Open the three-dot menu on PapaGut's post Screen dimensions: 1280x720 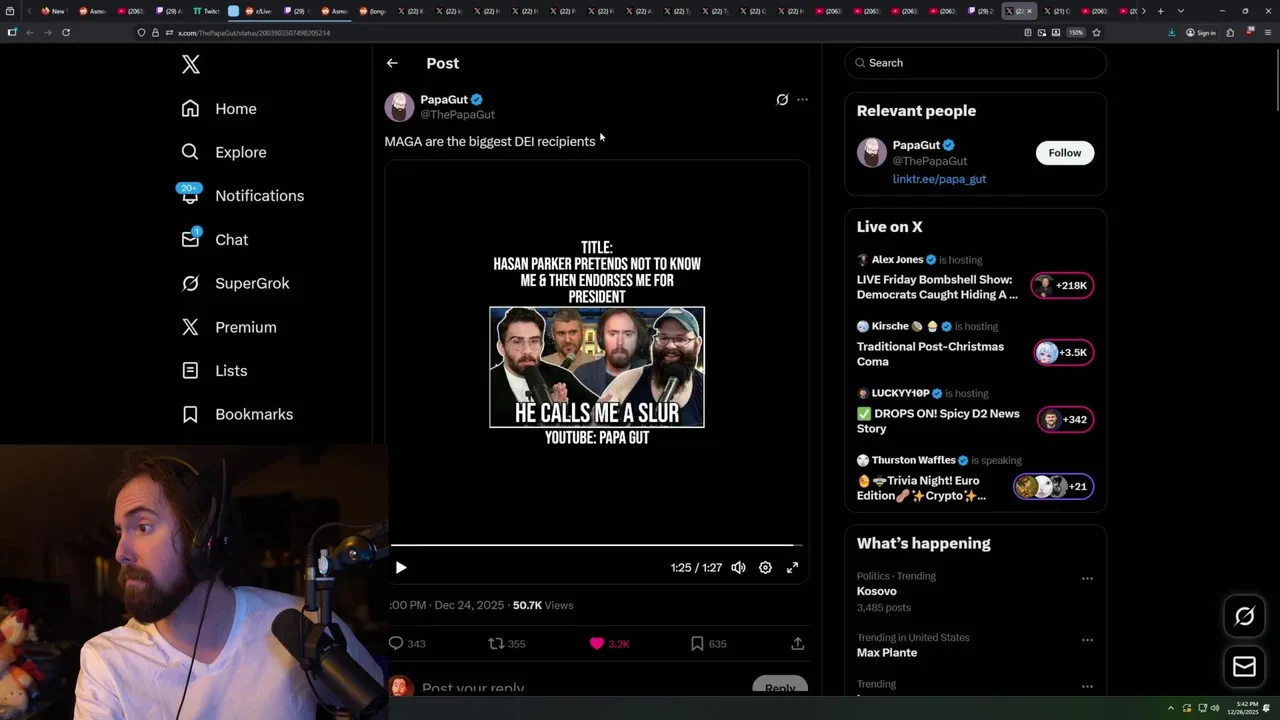(x=802, y=100)
